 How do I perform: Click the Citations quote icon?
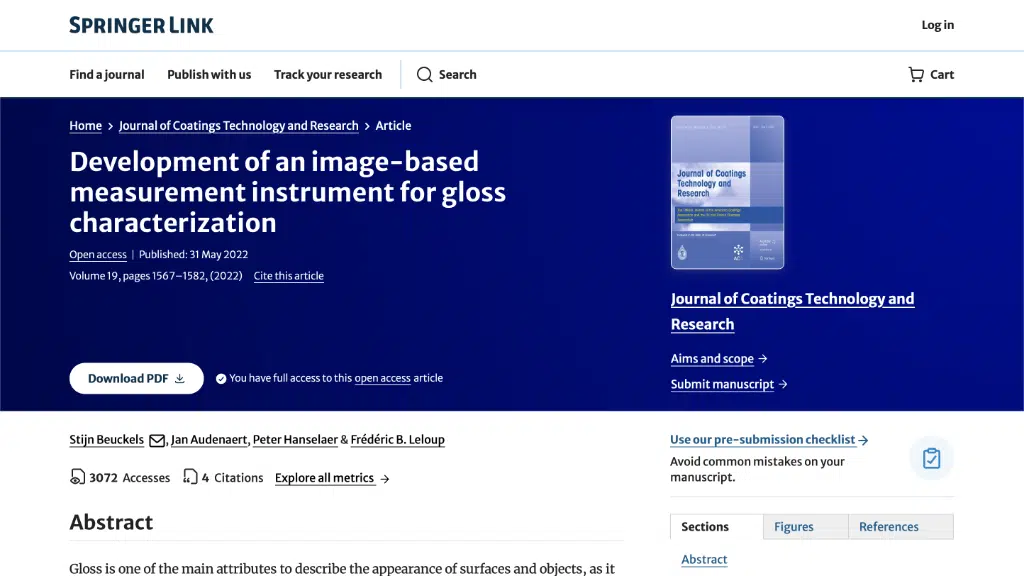tap(190, 478)
